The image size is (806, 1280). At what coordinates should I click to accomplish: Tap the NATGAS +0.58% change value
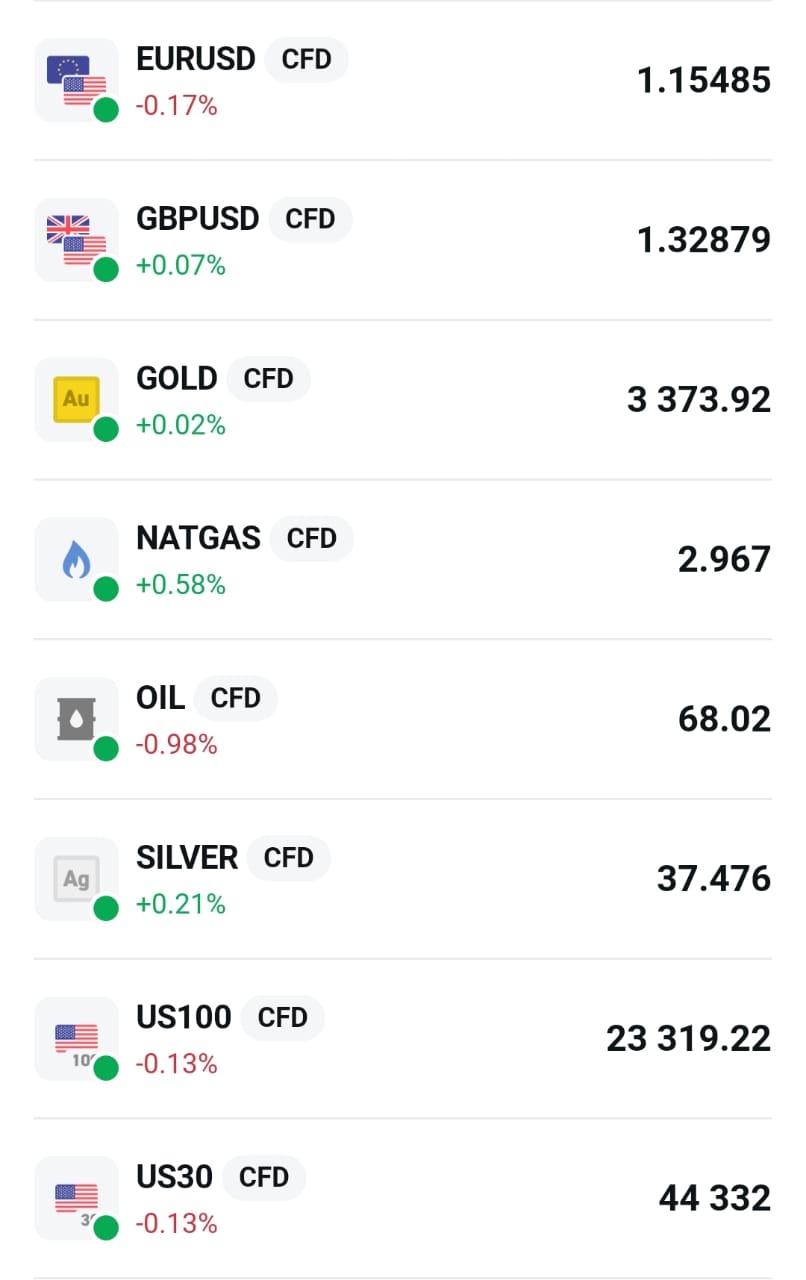(181, 584)
